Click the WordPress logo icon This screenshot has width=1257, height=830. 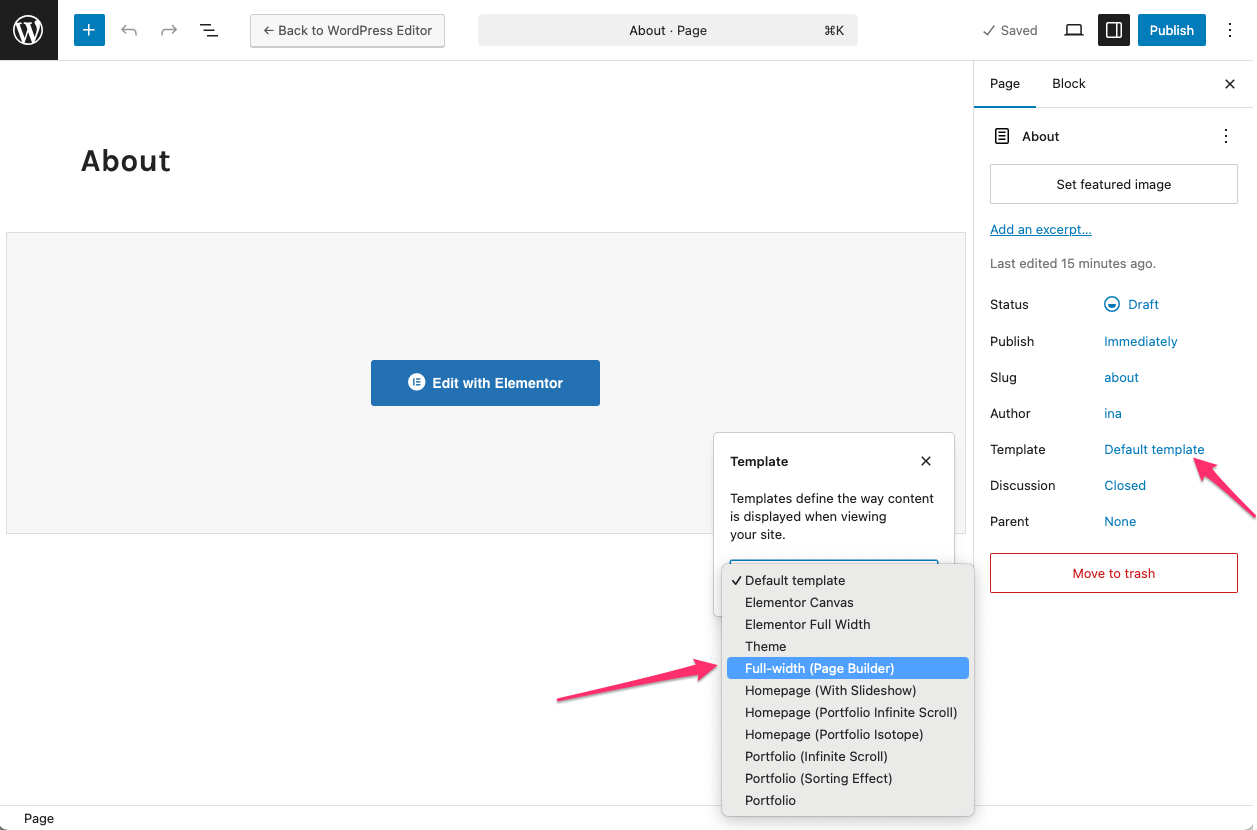[x=28, y=30]
